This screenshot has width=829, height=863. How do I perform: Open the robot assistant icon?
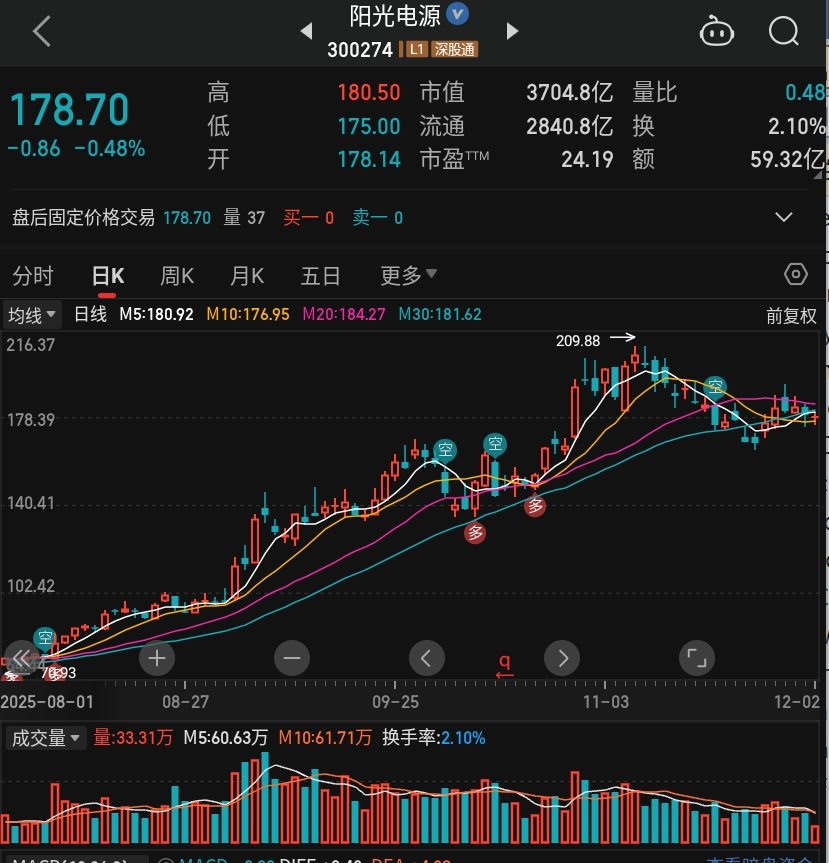click(x=716, y=31)
